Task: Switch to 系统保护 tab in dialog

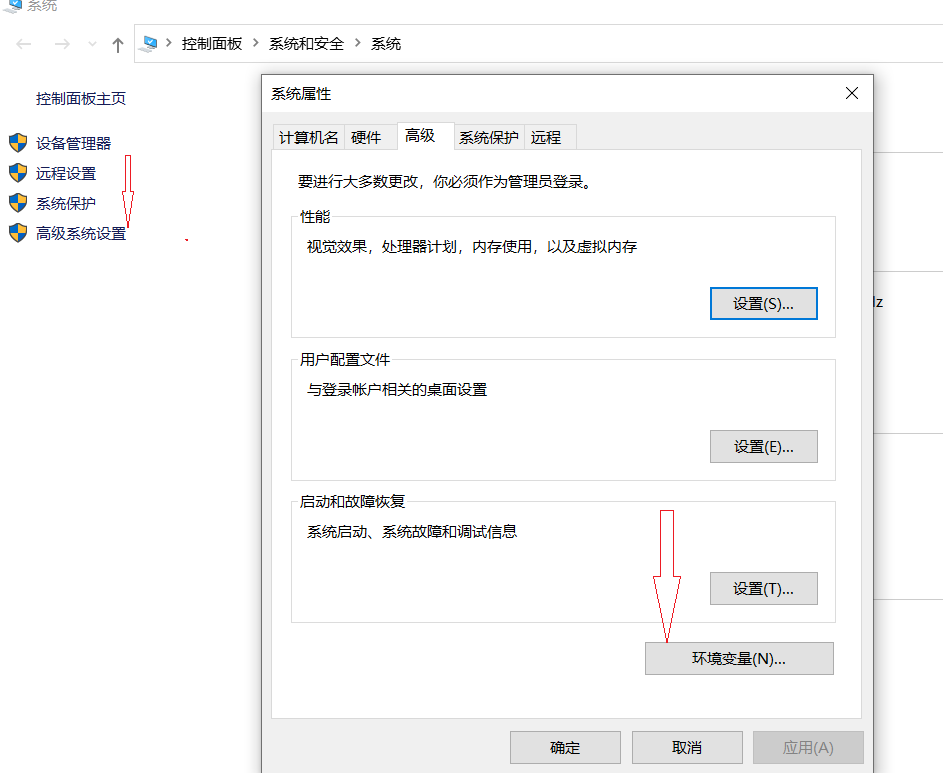Action: 489,137
